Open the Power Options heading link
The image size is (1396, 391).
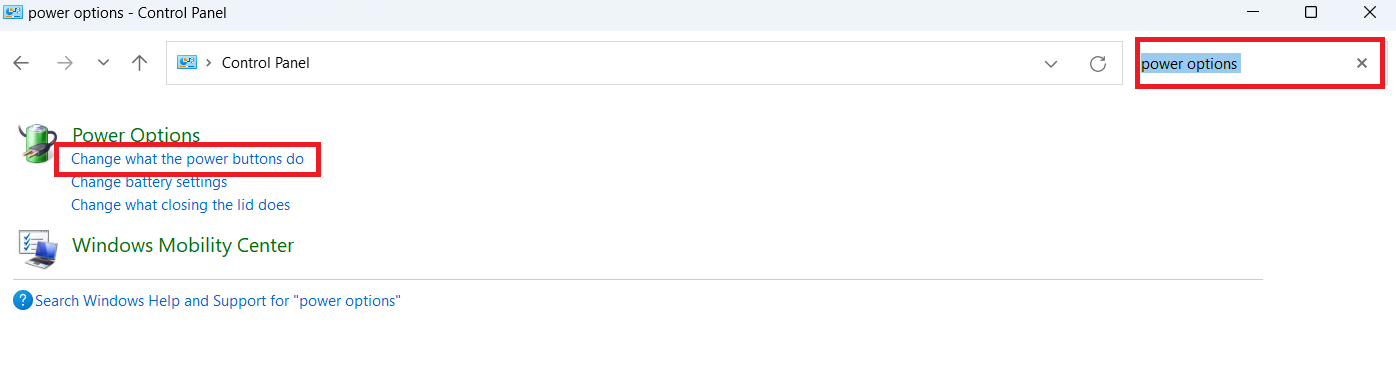coord(136,135)
